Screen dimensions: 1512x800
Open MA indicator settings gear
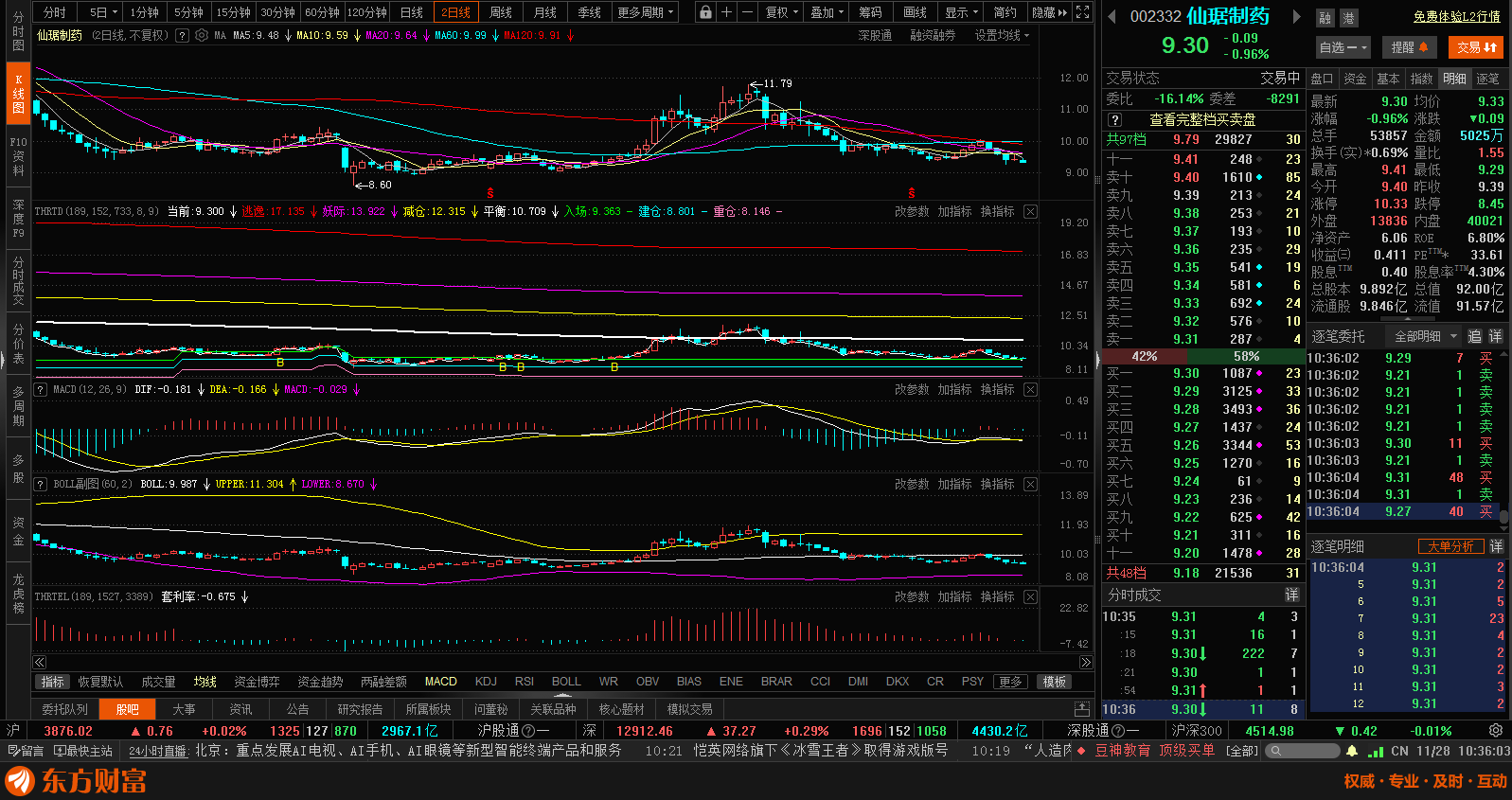(x=202, y=35)
